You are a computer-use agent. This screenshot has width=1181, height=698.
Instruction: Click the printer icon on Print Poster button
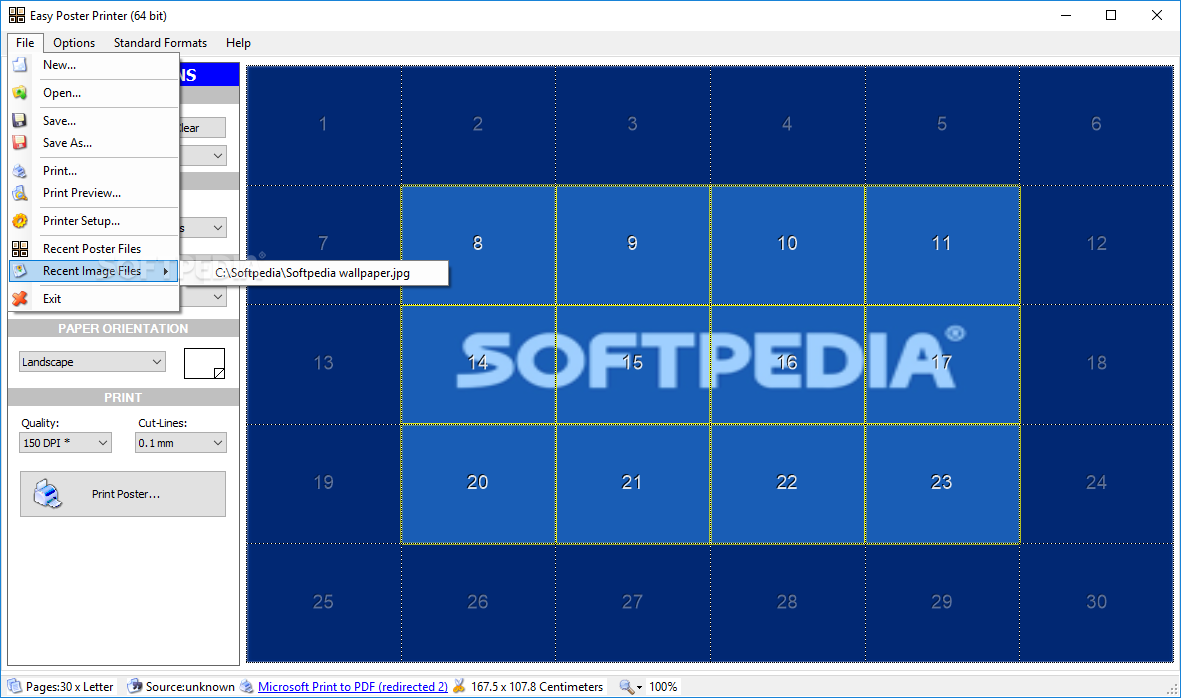[47, 494]
